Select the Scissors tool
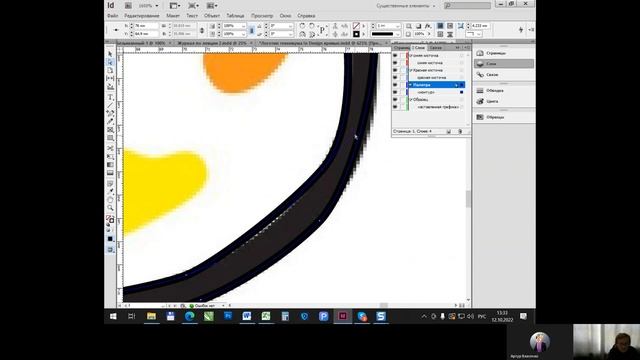640x360 pixels. 110,148
